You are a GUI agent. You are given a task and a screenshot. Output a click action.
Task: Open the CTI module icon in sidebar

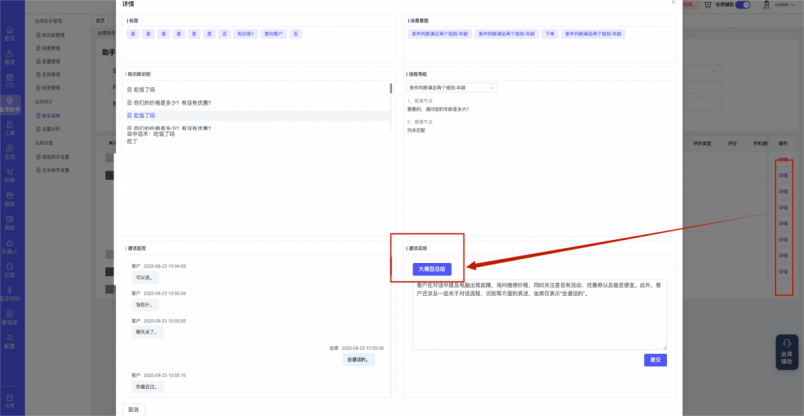pos(10,84)
